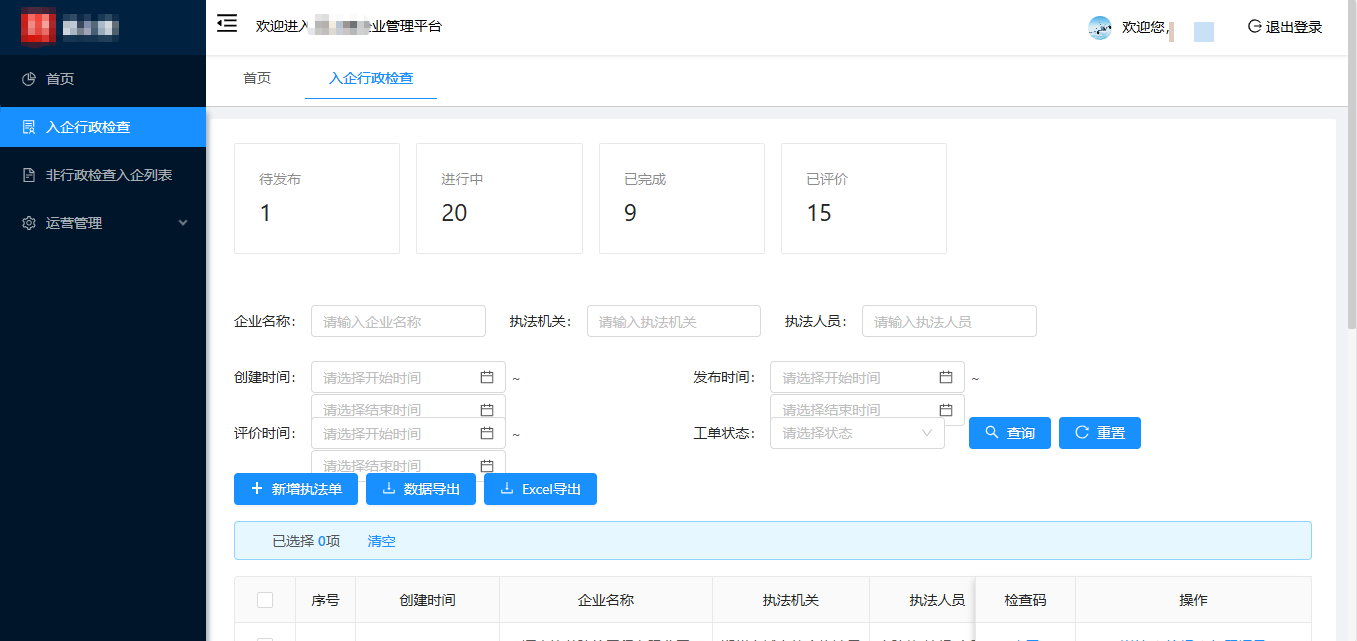The image size is (1357, 641).
Task: Open calendar icon for 创建时间 start date
Action: pyautogui.click(x=487, y=377)
